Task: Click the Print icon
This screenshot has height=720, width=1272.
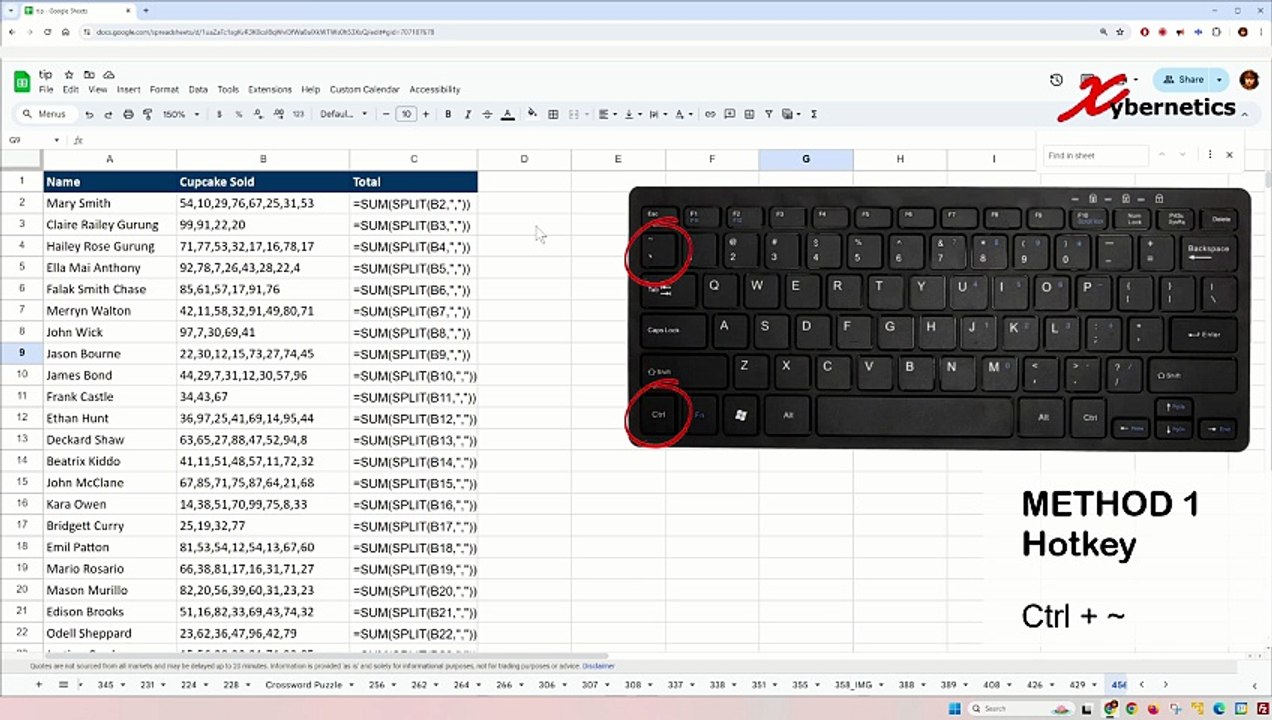Action: 128,115
